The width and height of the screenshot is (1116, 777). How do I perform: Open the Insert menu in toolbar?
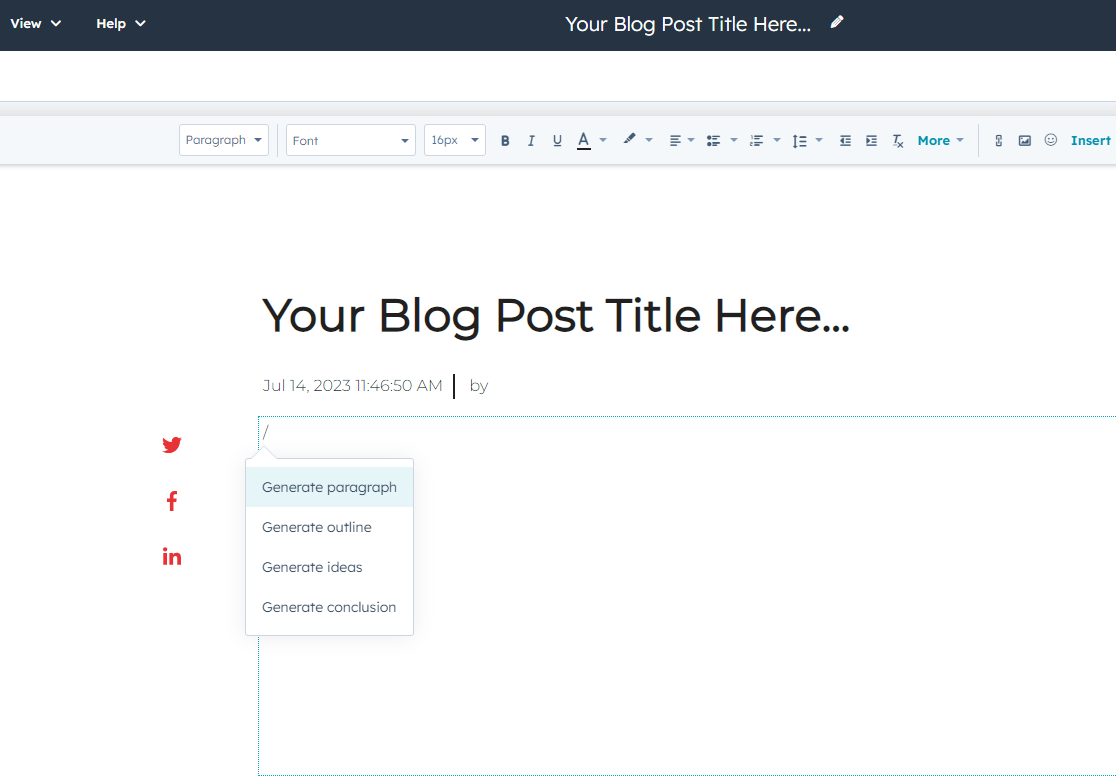coord(1091,141)
